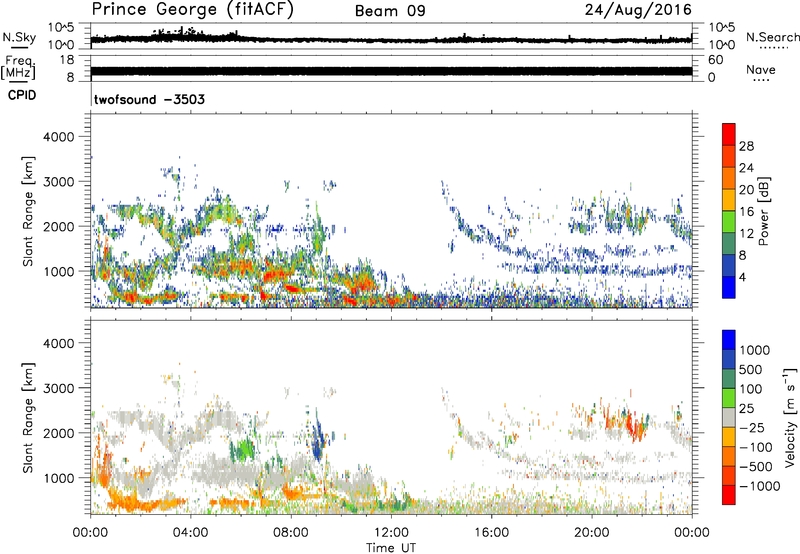Image resolution: width=800 pixels, height=554 pixels.
Task: Click the '16:00' time tick label
Action: (491, 533)
